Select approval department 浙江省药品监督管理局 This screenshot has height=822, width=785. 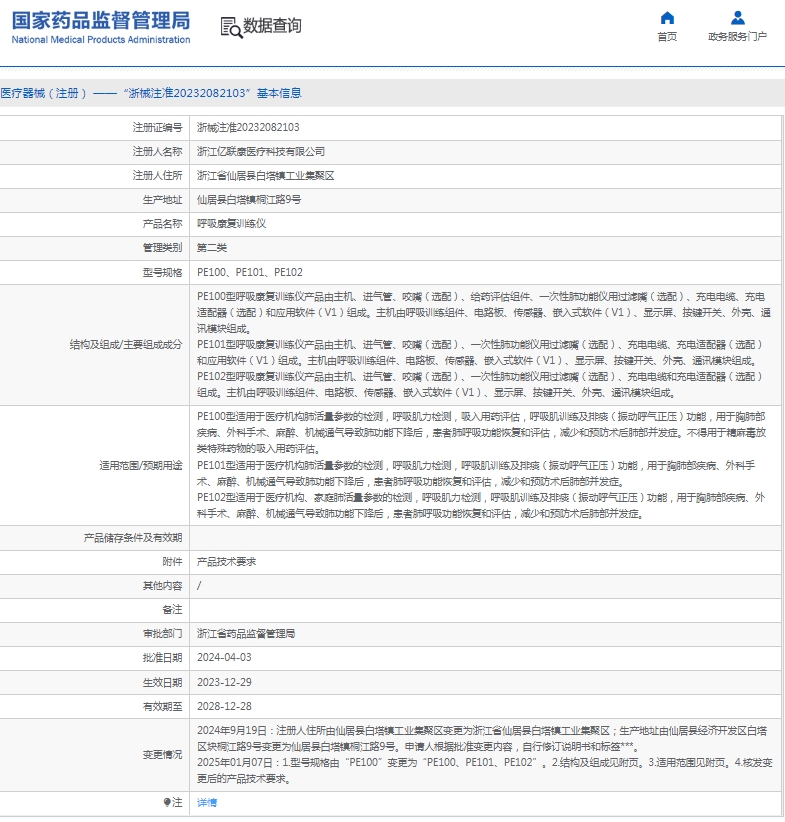[246, 634]
